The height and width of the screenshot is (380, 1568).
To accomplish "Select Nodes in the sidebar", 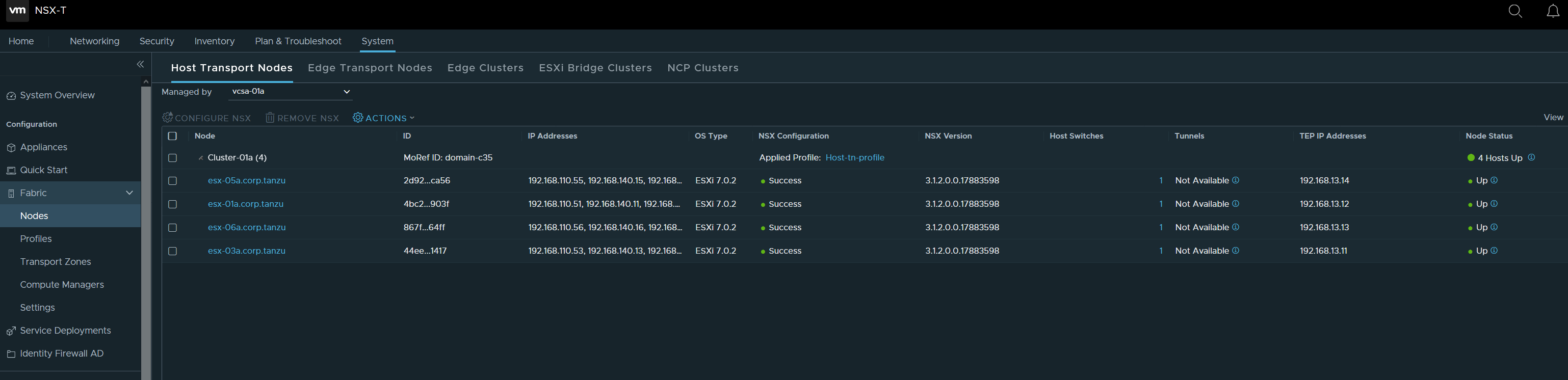I will click(34, 216).
